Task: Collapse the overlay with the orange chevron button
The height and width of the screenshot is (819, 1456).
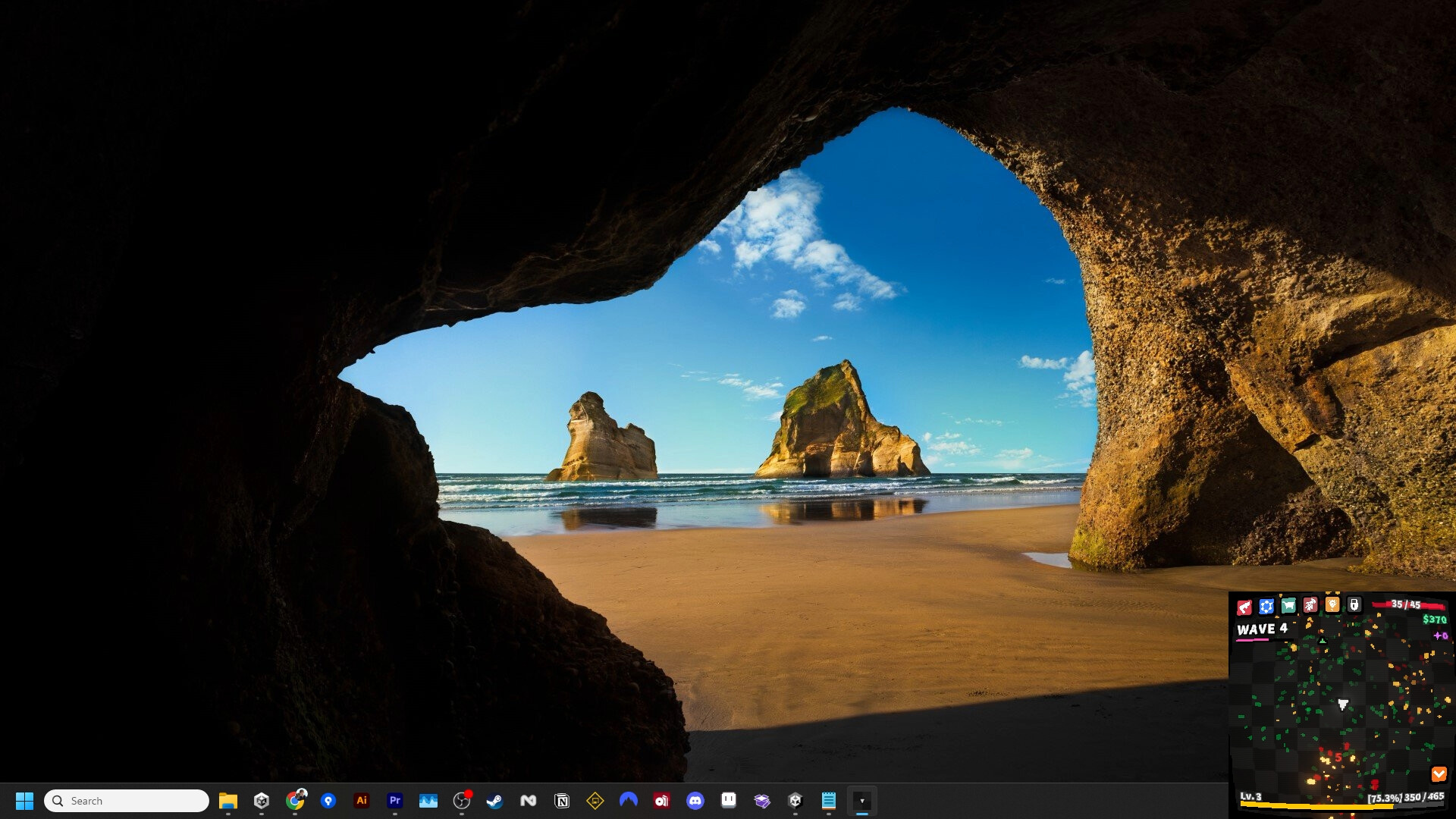Action: (x=1439, y=774)
